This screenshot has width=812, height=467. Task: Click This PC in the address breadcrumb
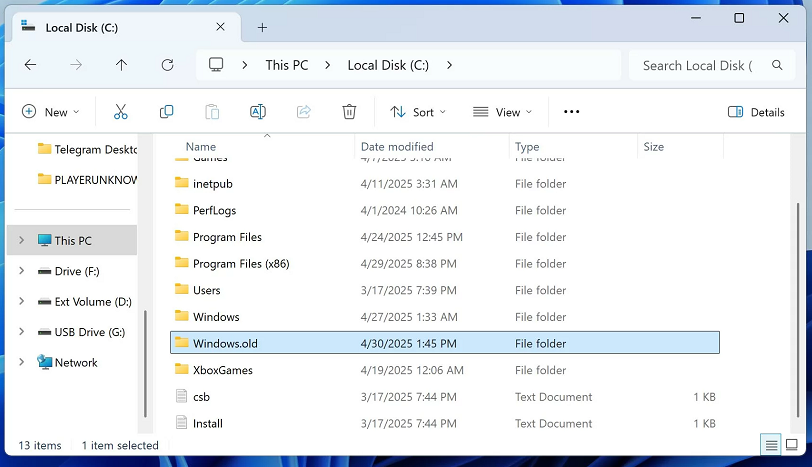pos(286,65)
